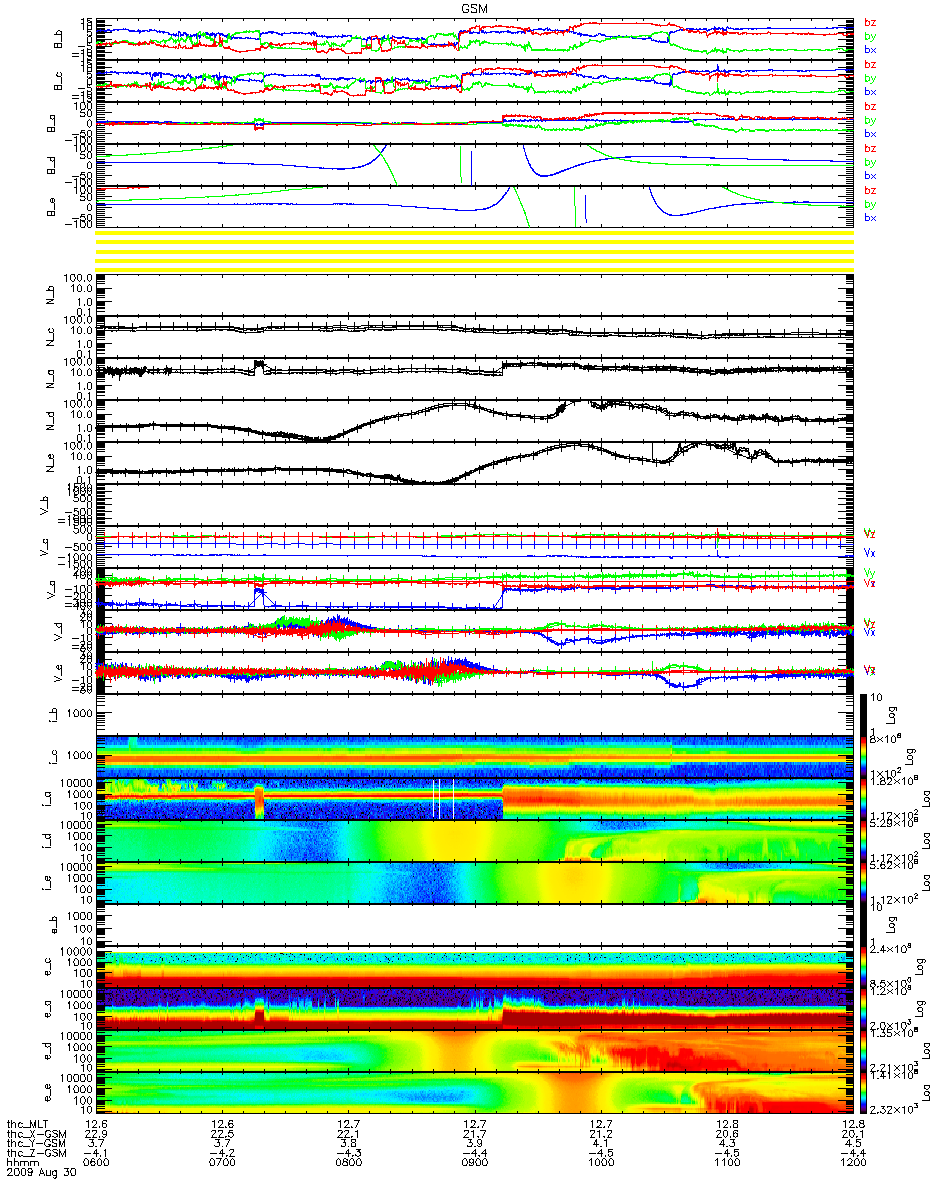Click the Z-GSM value -4.1
This screenshot has height=1200, width=930.
pyautogui.click(x=96, y=1154)
